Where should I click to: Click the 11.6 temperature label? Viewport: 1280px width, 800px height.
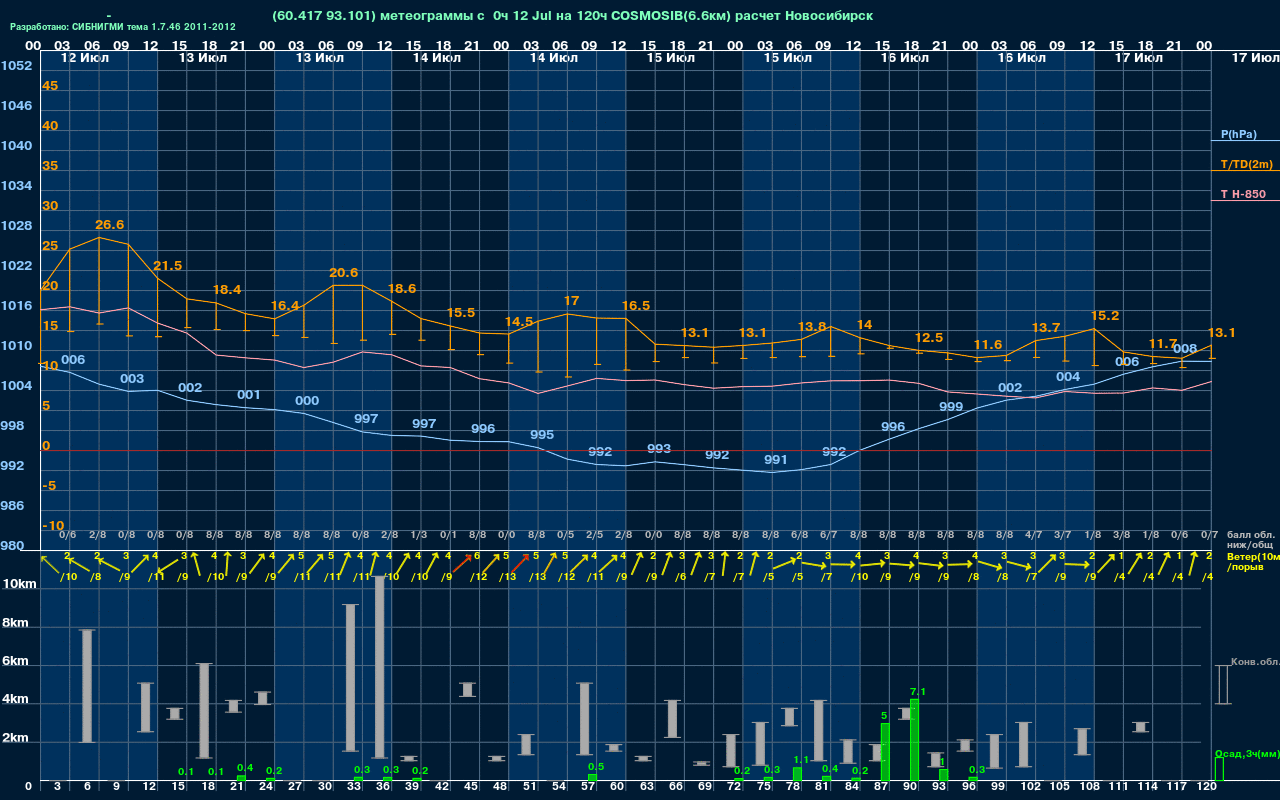(987, 345)
